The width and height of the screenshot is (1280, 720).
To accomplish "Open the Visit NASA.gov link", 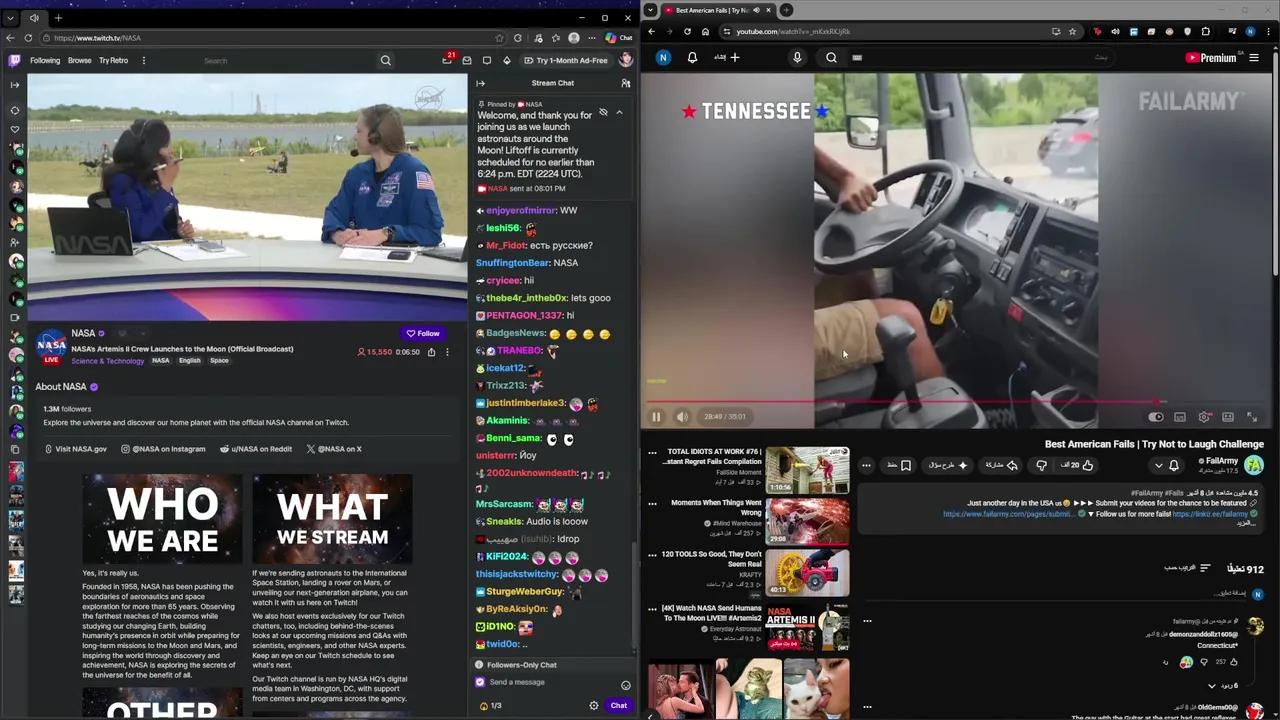I will 76,449.
